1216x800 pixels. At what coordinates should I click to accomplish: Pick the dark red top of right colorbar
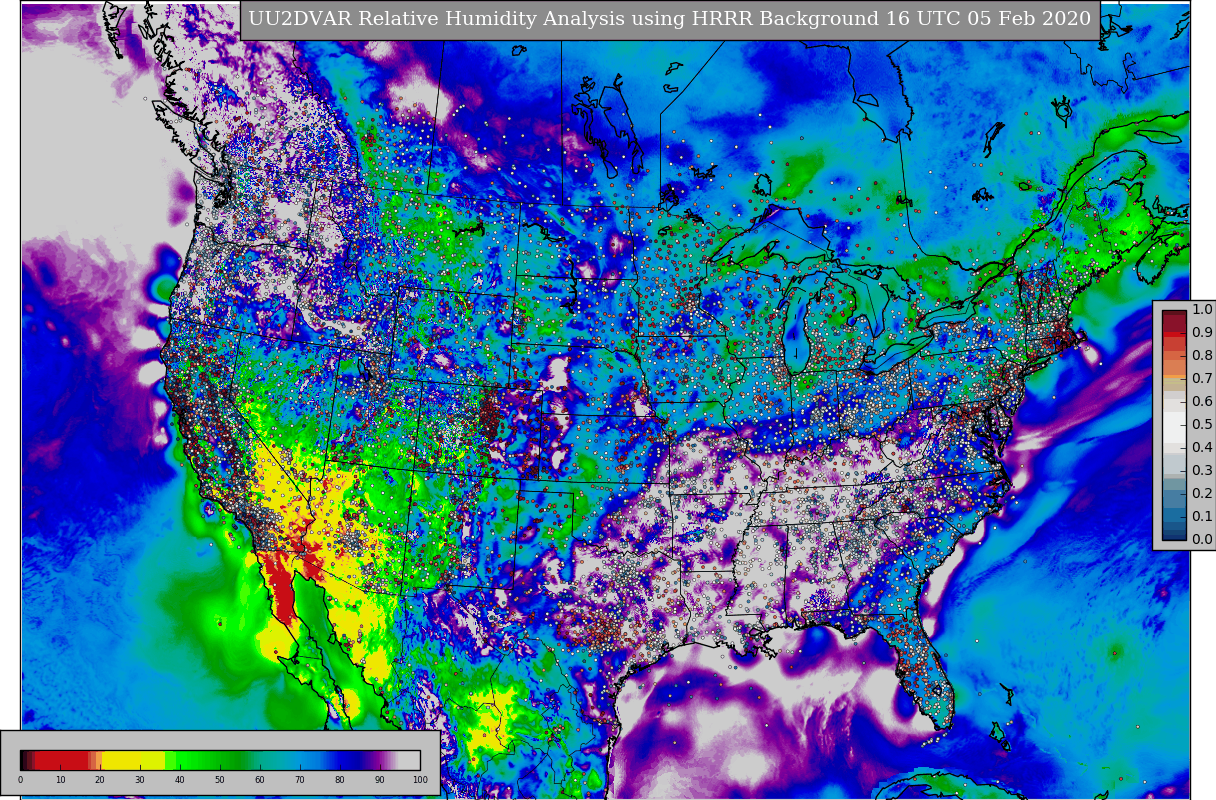pos(1174,321)
